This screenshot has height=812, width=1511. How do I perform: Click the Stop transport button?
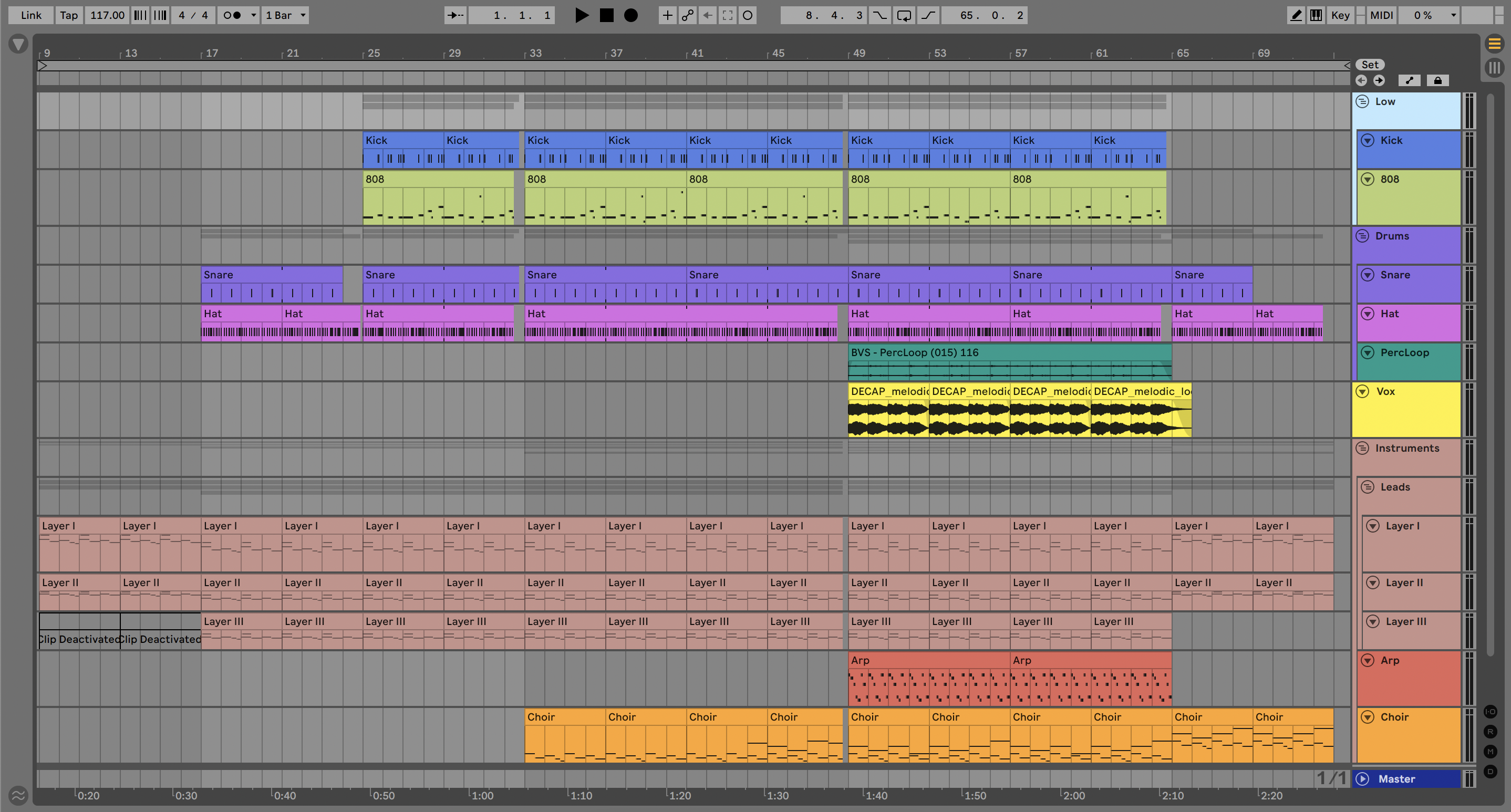click(606, 15)
